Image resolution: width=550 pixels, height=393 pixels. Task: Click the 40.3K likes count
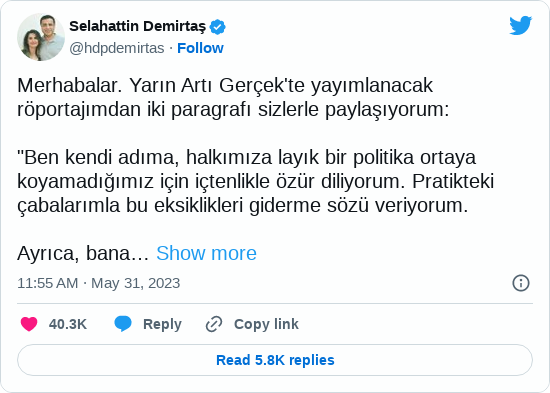pyautogui.click(x=68, y=324)
